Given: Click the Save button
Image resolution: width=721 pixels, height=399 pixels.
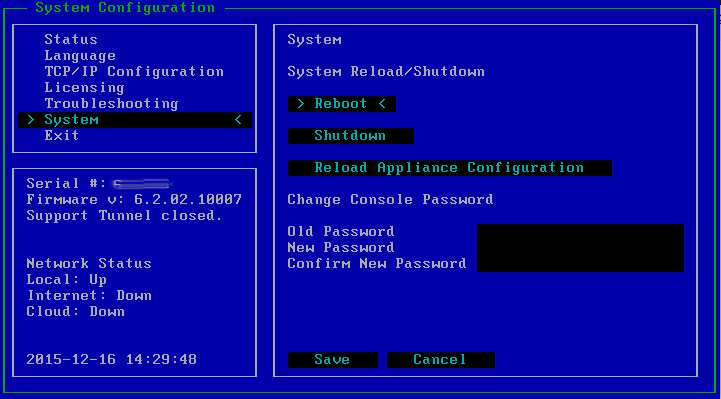Looking at the screenshot, I should (333, 360).
